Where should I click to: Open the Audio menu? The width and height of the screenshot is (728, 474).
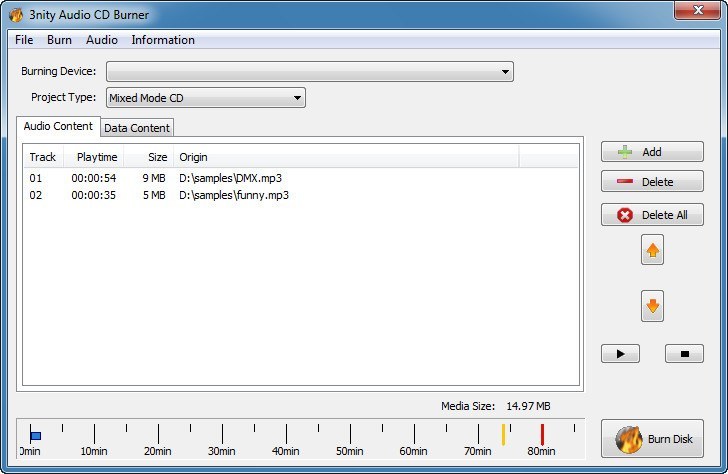tap(102, 40)
